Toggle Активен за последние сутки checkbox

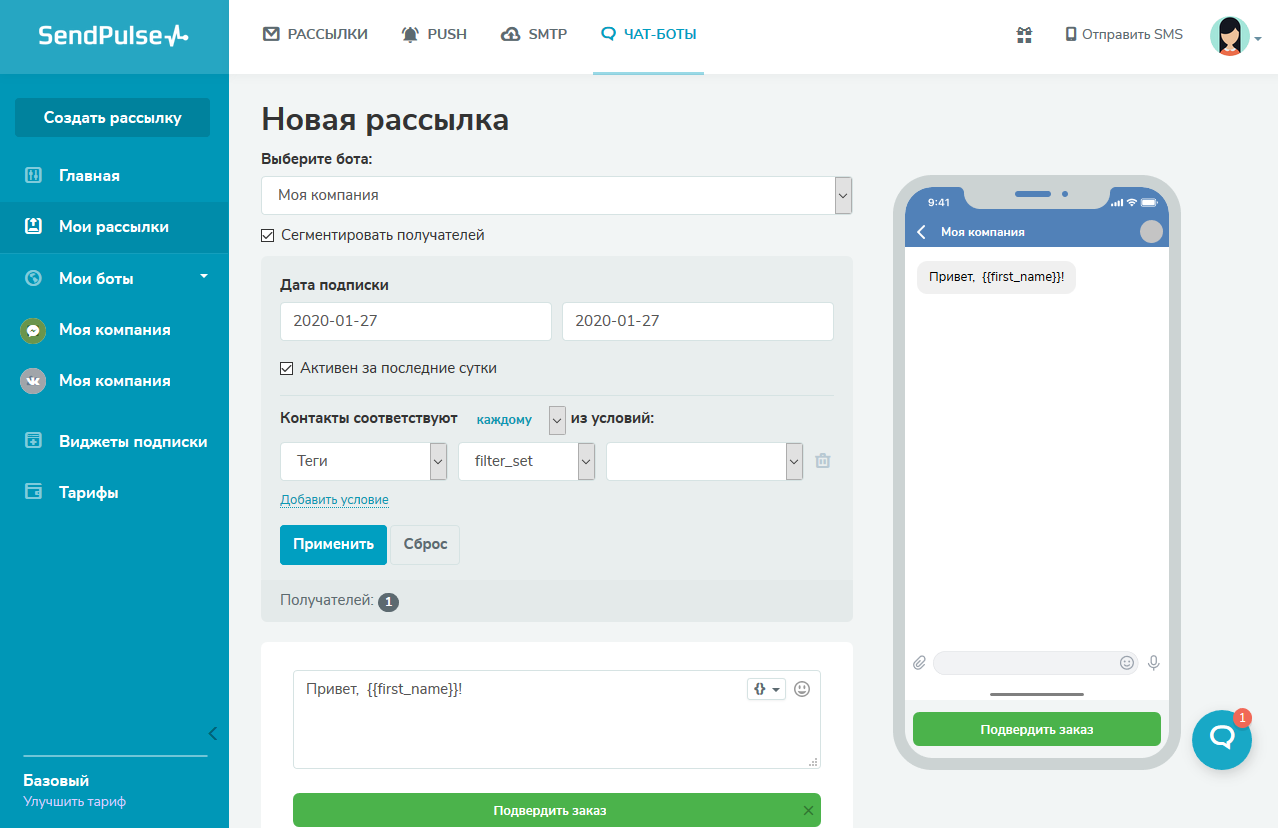287,369
